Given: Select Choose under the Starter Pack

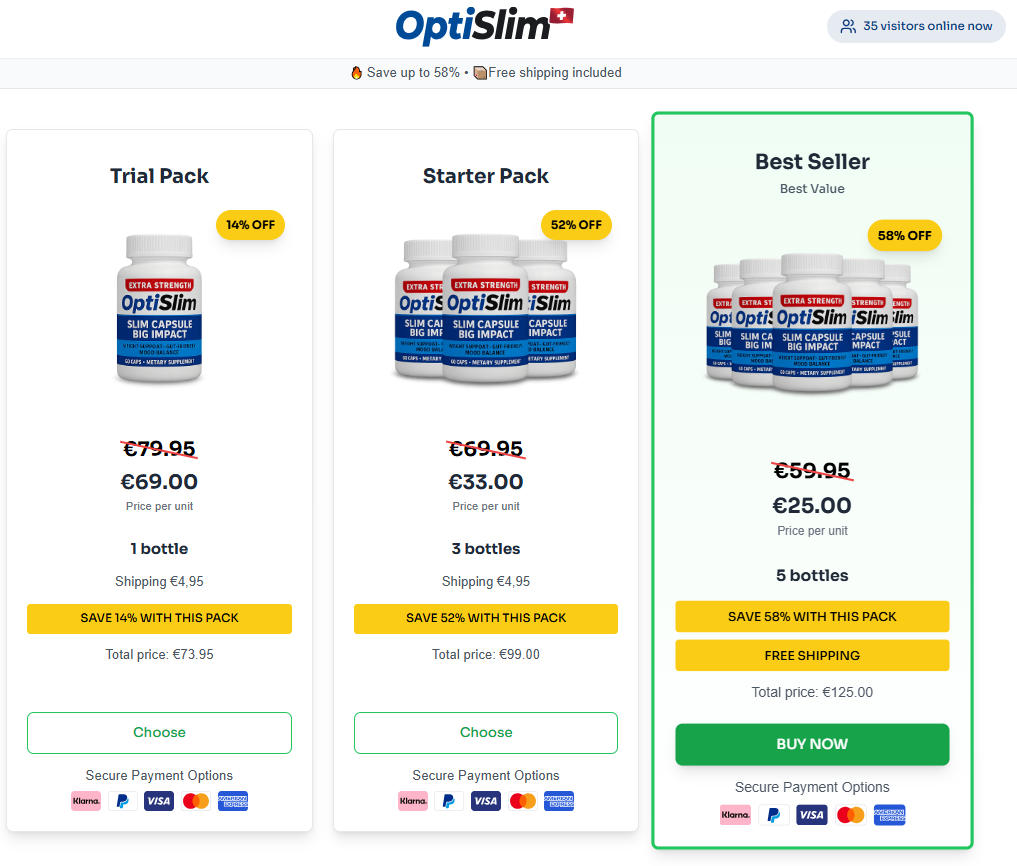Looking at the screenshot, I should pyautogui.click(x=485, y=732).
